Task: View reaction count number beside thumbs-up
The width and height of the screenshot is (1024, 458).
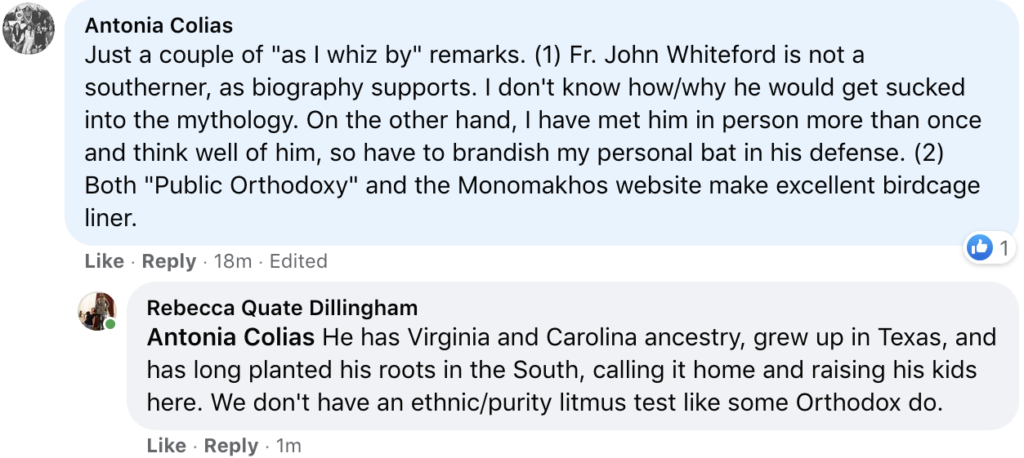Action: click(x=1004, y=248)
